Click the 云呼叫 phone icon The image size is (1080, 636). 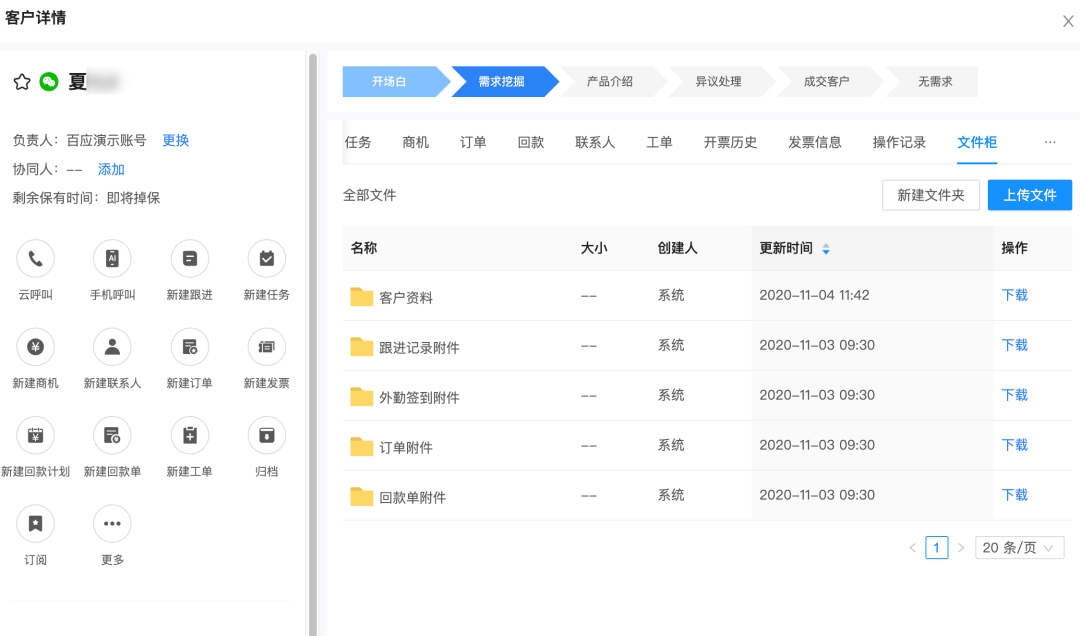[x=35, y=258]
